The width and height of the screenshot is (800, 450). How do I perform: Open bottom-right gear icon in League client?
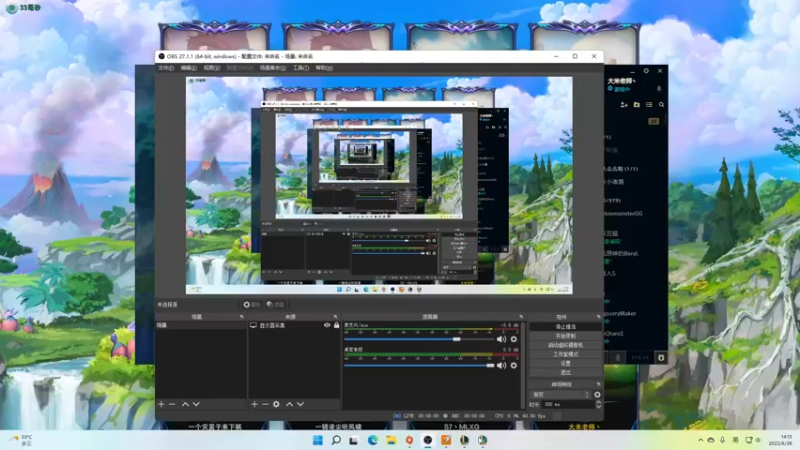click(x=661, y=358)
